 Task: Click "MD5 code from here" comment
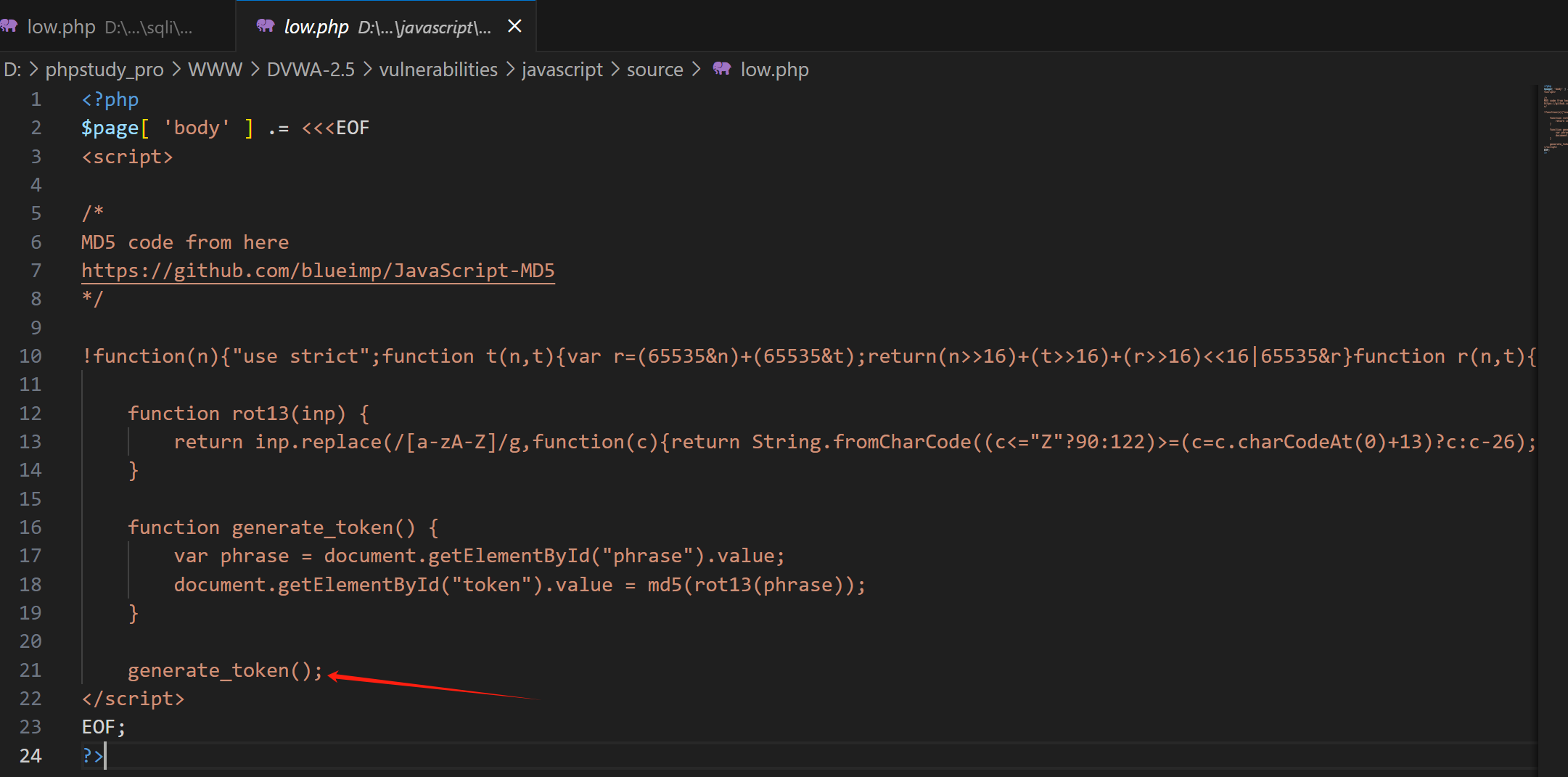(185, 242)
